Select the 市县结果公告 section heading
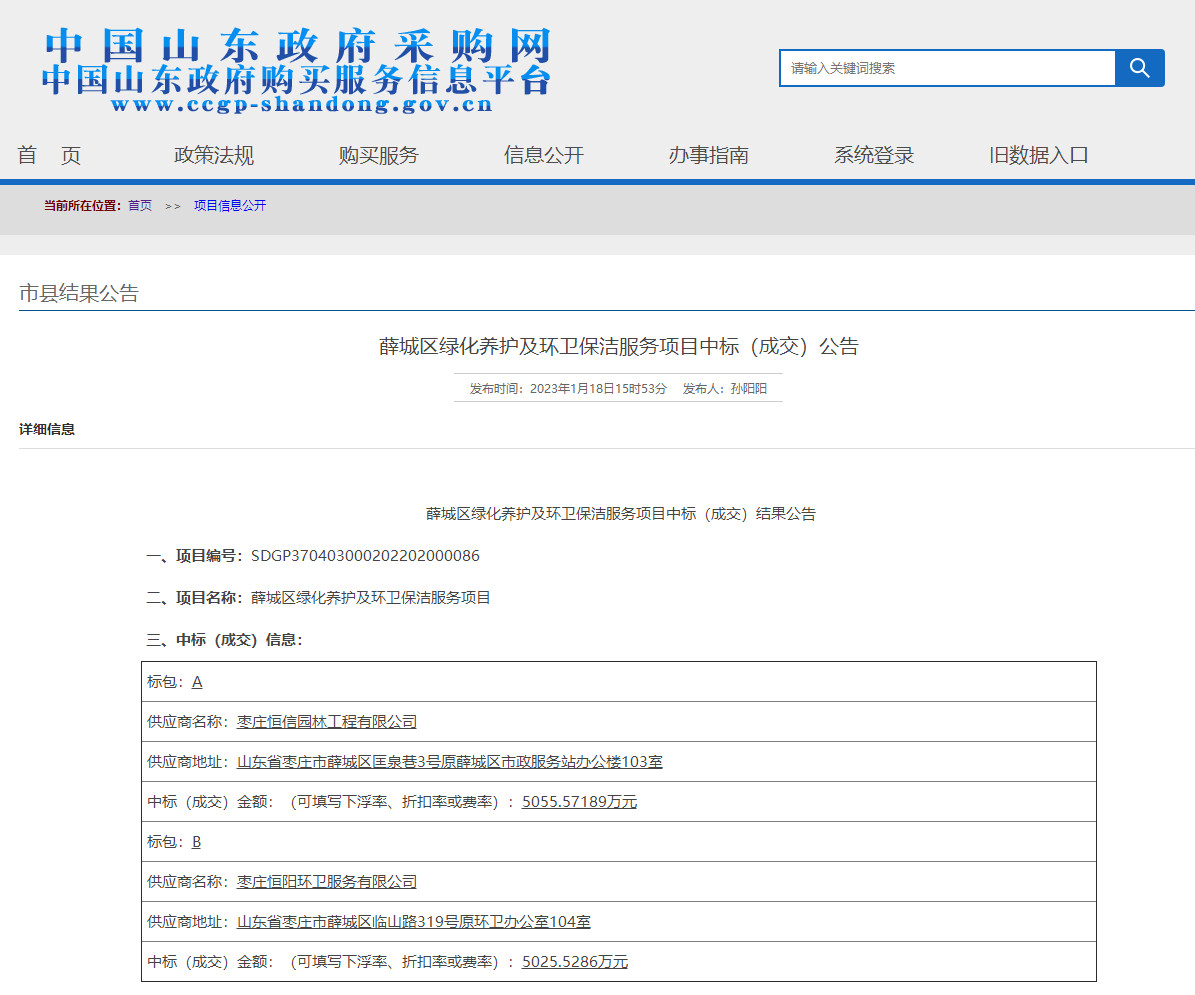This screenshot has height=995, width=1195. [78, 293]
